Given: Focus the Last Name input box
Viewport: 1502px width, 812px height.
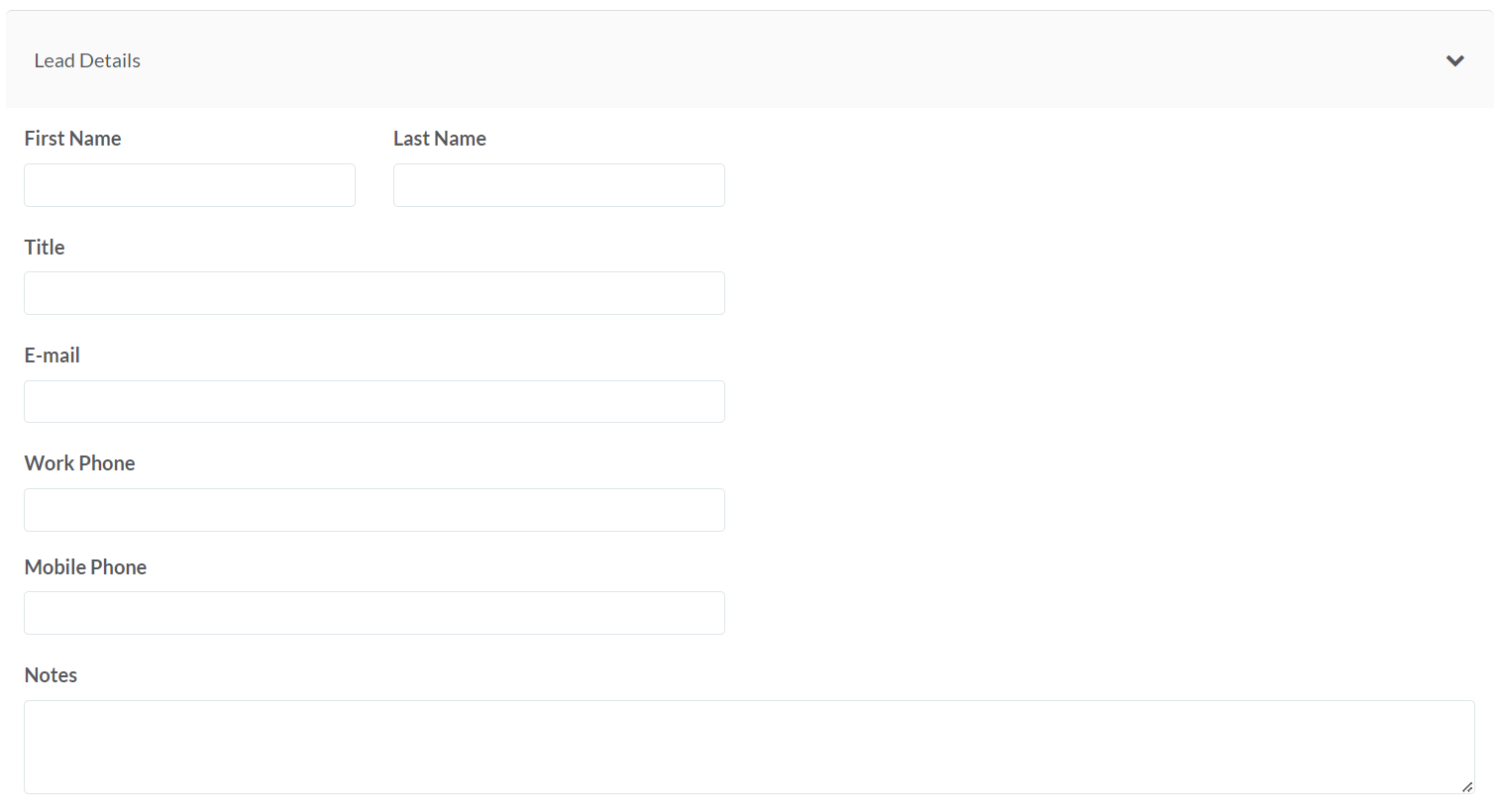Looking at the screenshot, I should coord(558,185).
